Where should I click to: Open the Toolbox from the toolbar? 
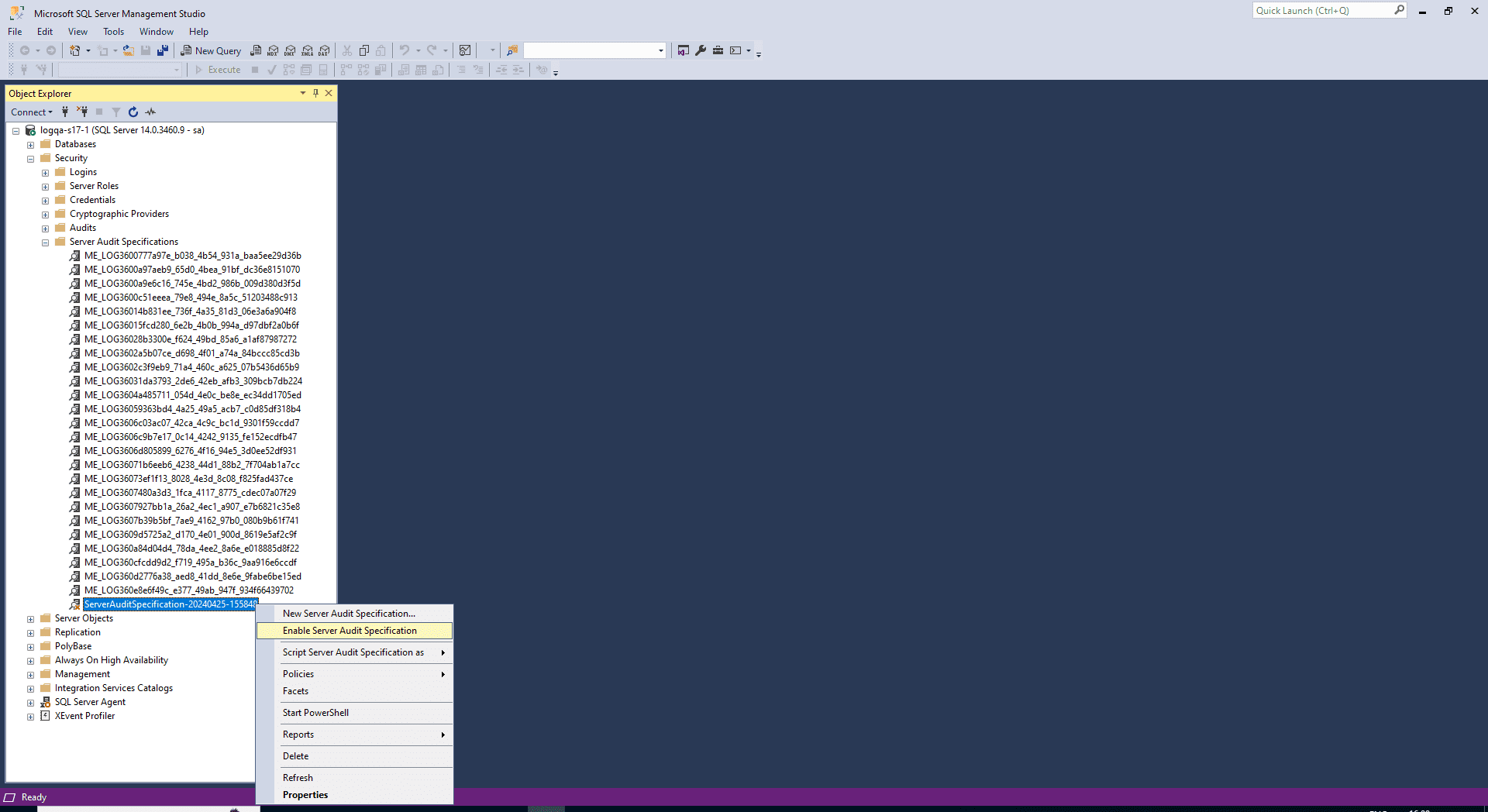coord(718,50)
